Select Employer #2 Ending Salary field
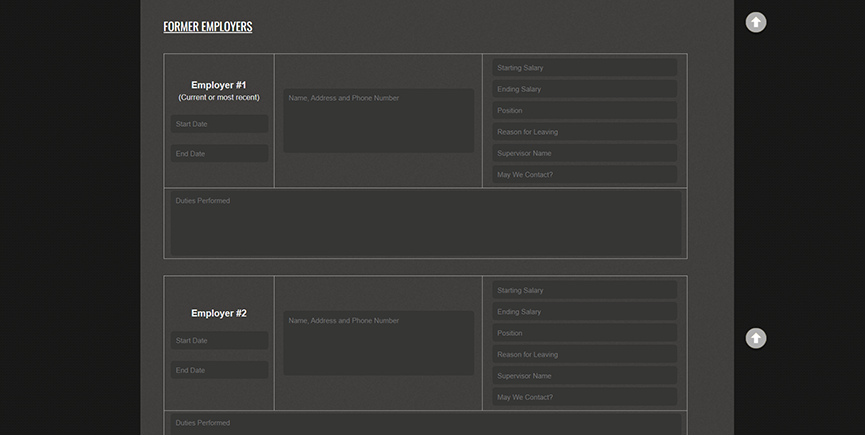 (584, 312)
